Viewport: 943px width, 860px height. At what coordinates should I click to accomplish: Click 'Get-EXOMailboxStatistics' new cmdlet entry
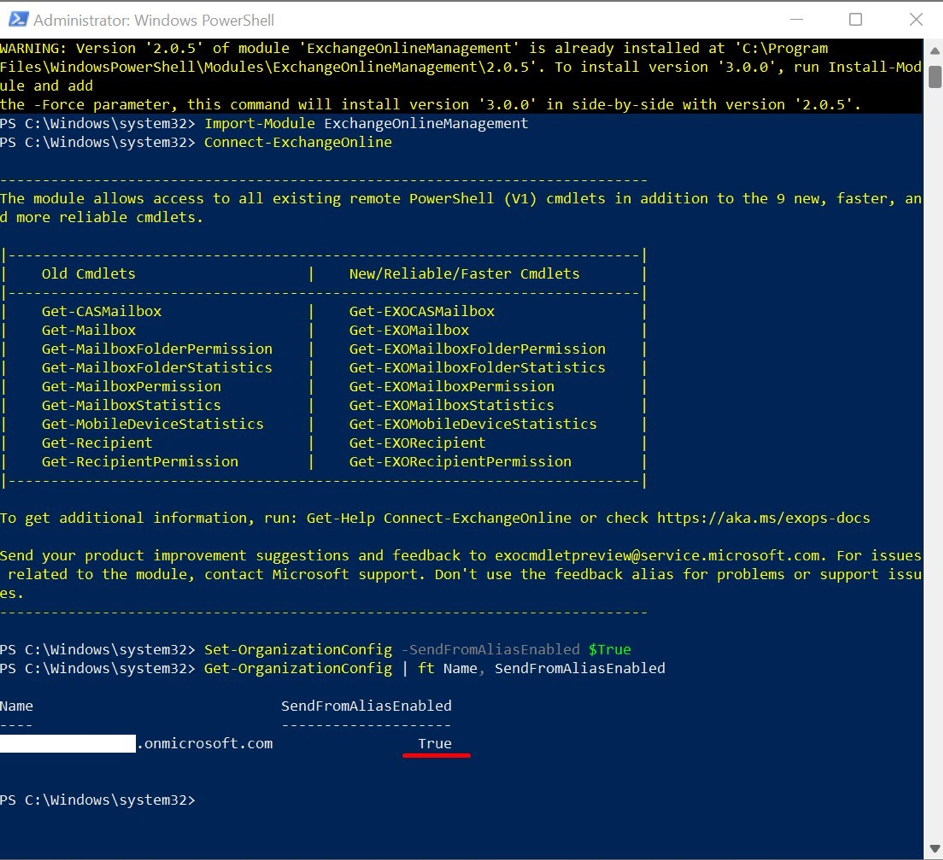click(x=452, y=405)
